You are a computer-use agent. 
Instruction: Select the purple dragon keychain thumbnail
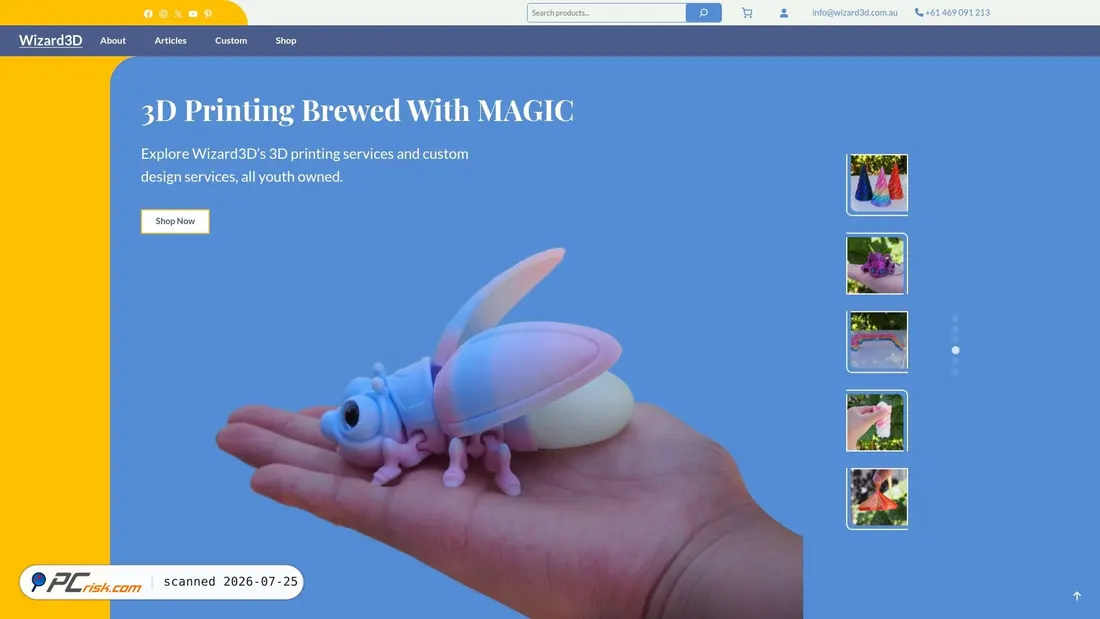click(x=877, y=264)
